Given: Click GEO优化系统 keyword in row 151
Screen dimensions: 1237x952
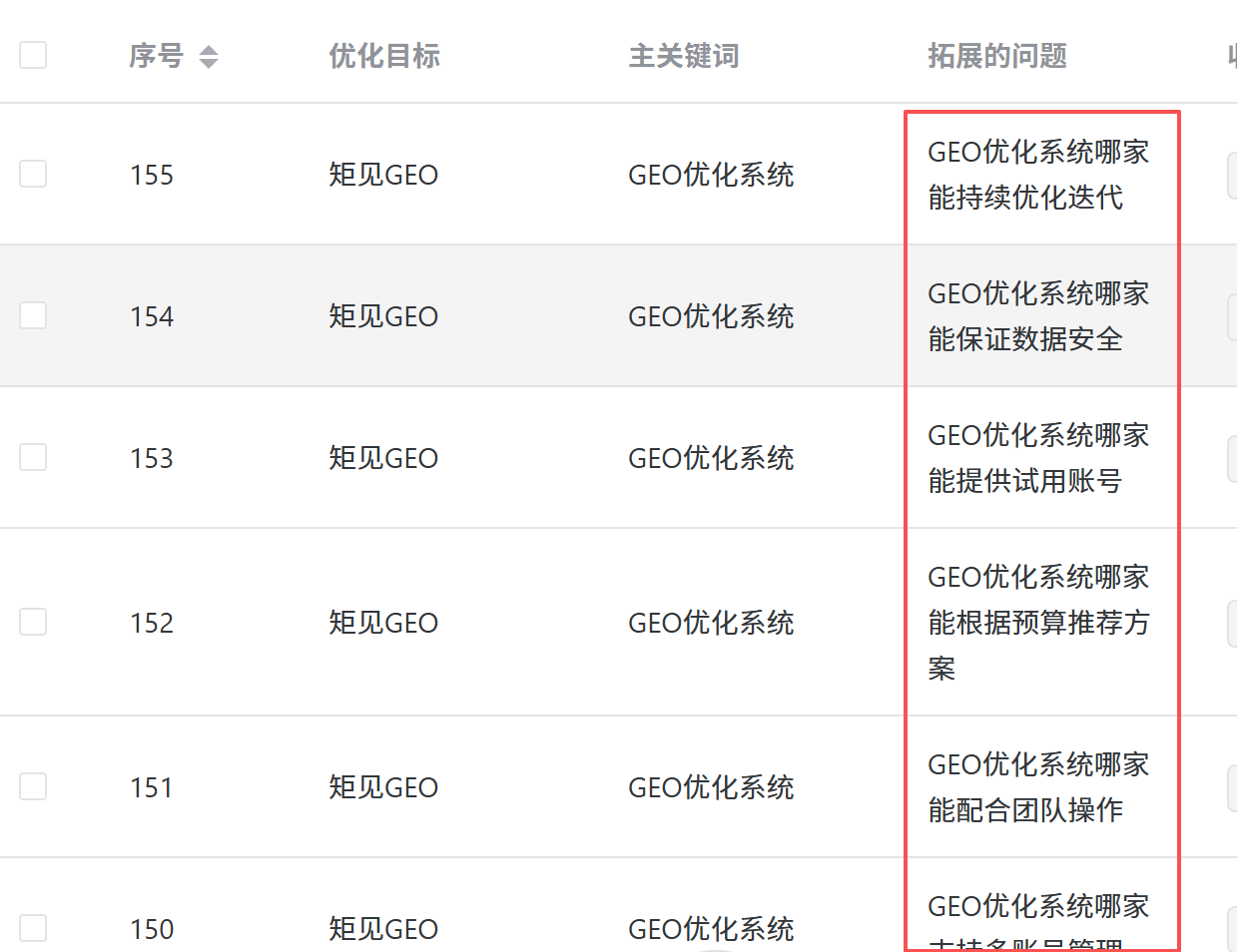Looking at the screenshot, I should pyautogui.click(x=711, y=787).
